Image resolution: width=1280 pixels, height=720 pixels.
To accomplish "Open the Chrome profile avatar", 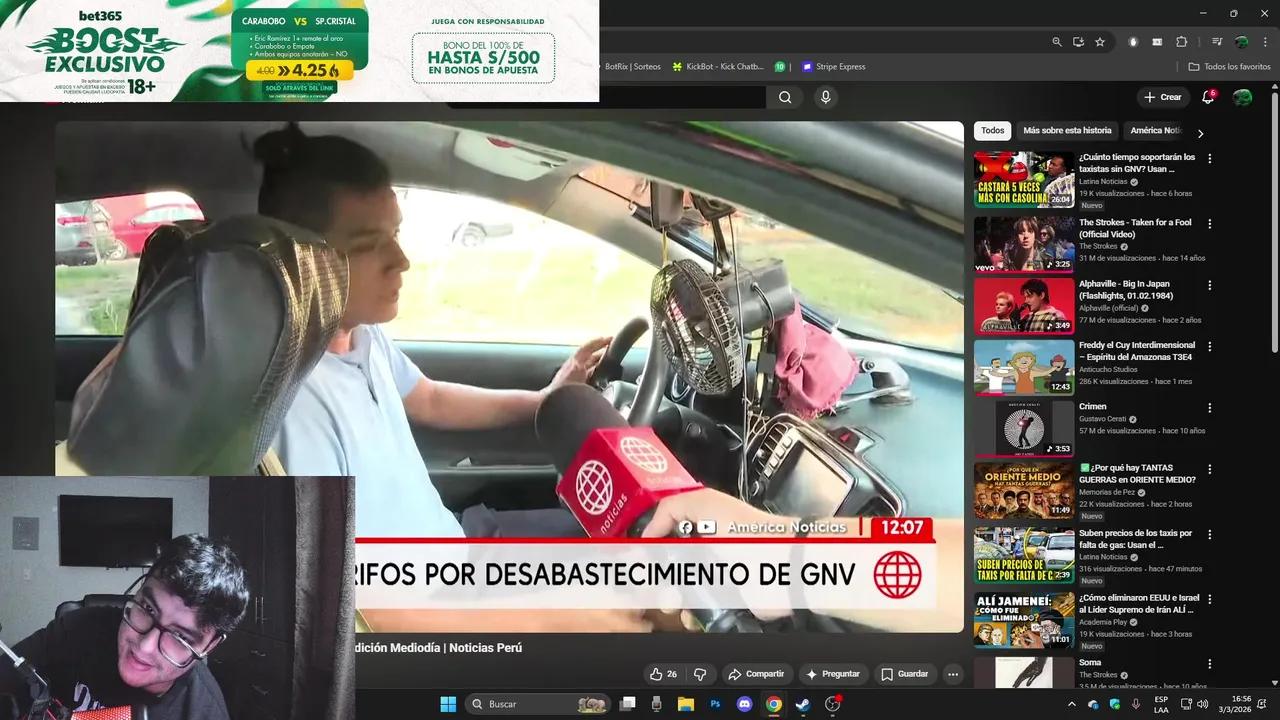I will [1241, 42].
